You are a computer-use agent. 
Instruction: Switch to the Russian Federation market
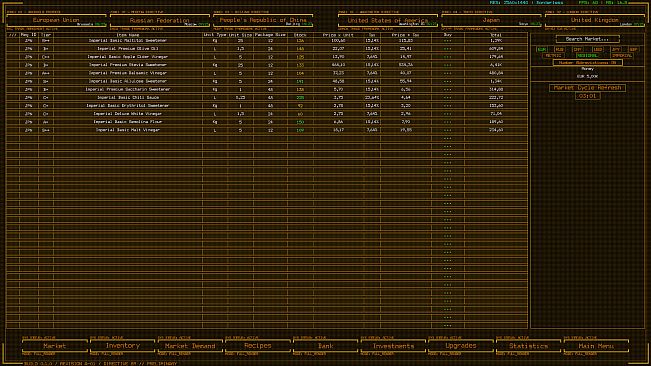pos(159,20)
